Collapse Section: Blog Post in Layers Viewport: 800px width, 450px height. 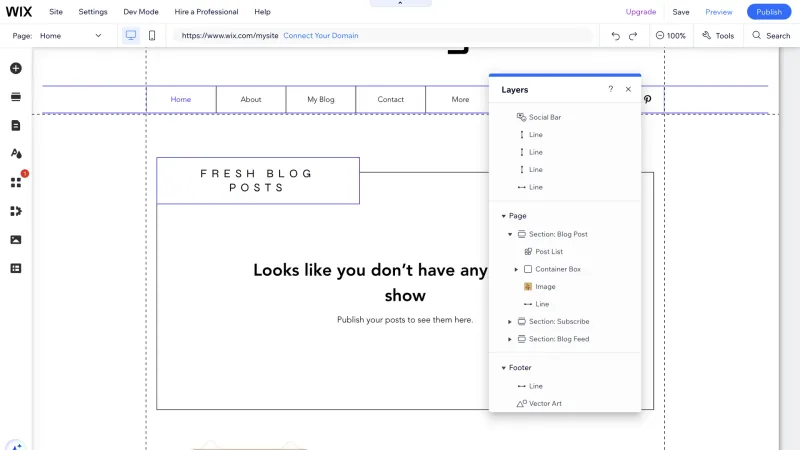pos(510,234)
